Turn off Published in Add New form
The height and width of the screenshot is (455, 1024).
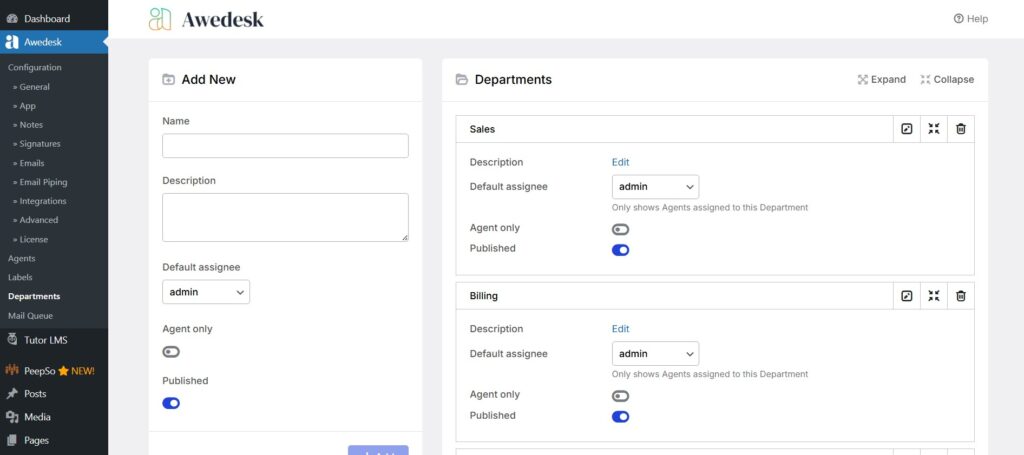point(171,403)
